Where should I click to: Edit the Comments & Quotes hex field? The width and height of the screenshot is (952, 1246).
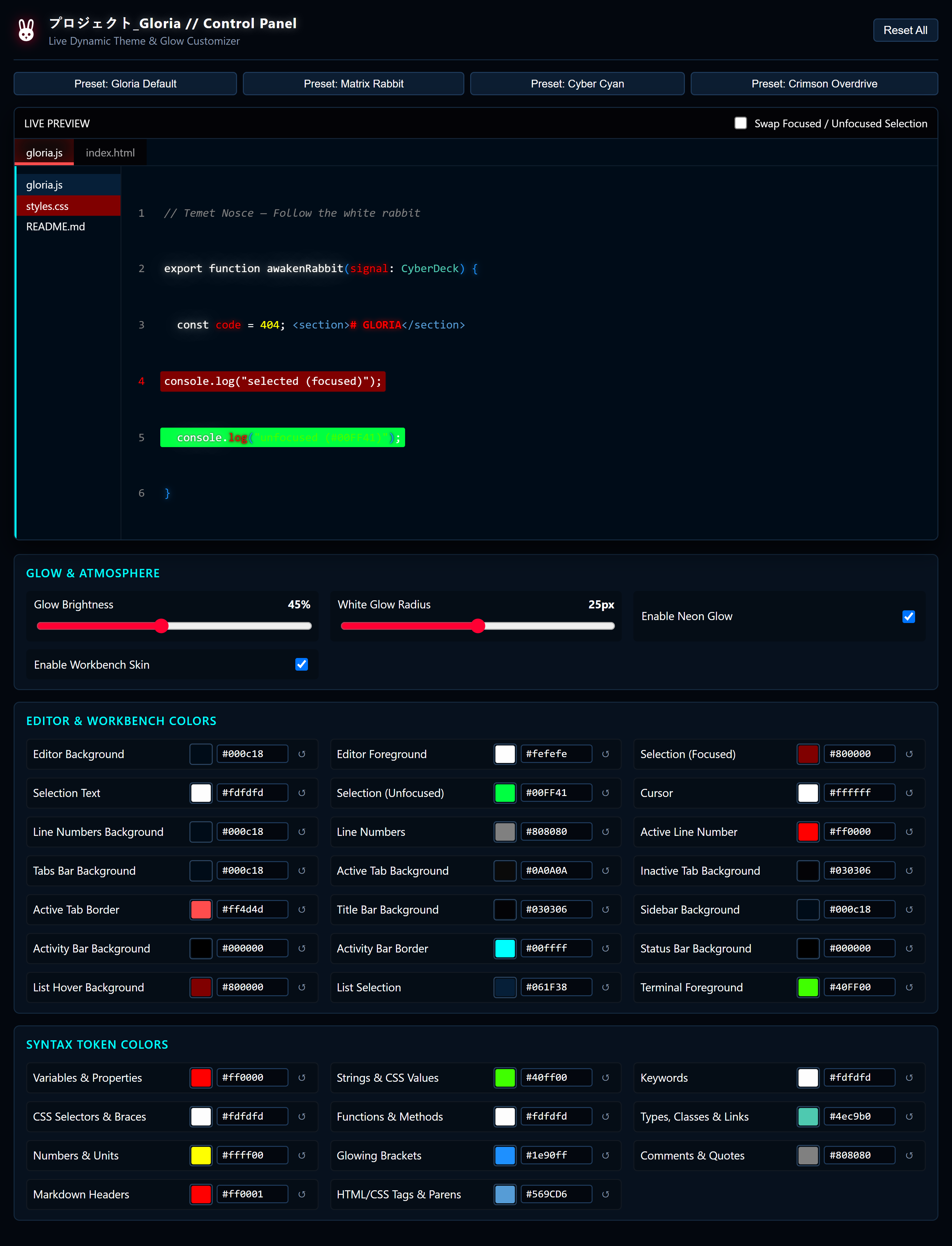[x=860, y=1155]
